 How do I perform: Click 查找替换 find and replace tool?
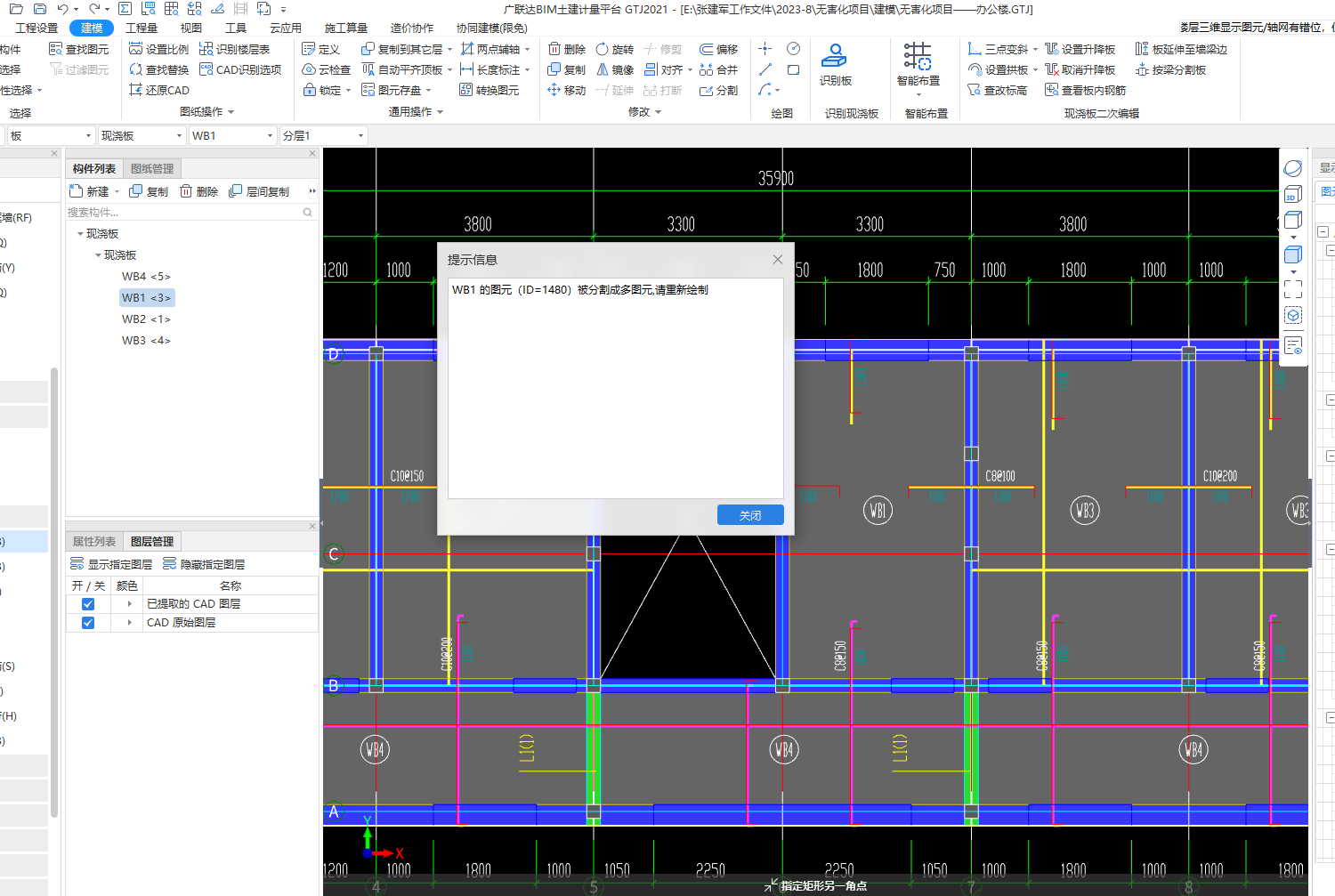tap(159, 69)
